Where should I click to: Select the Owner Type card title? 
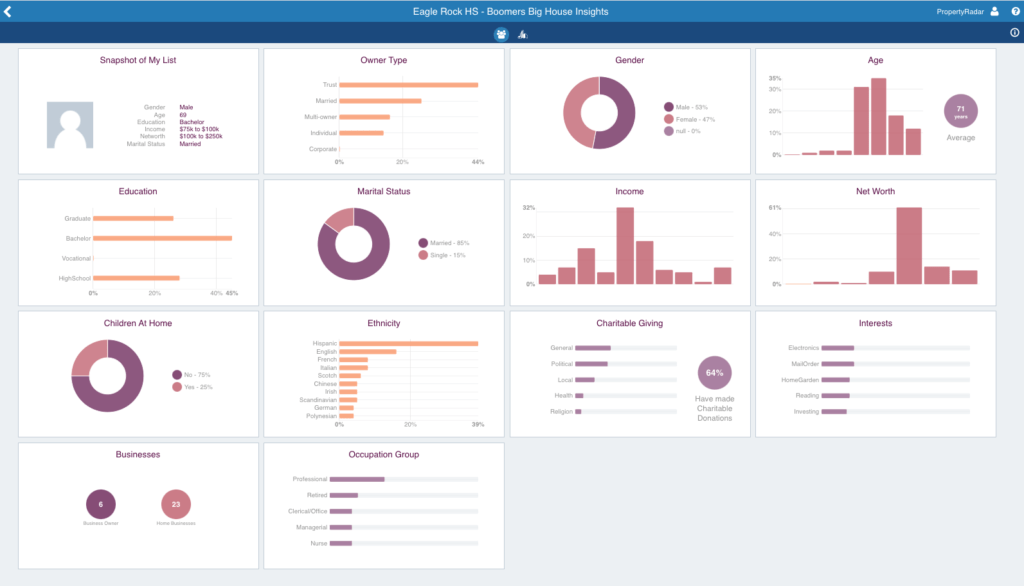(x=384, y=60)
